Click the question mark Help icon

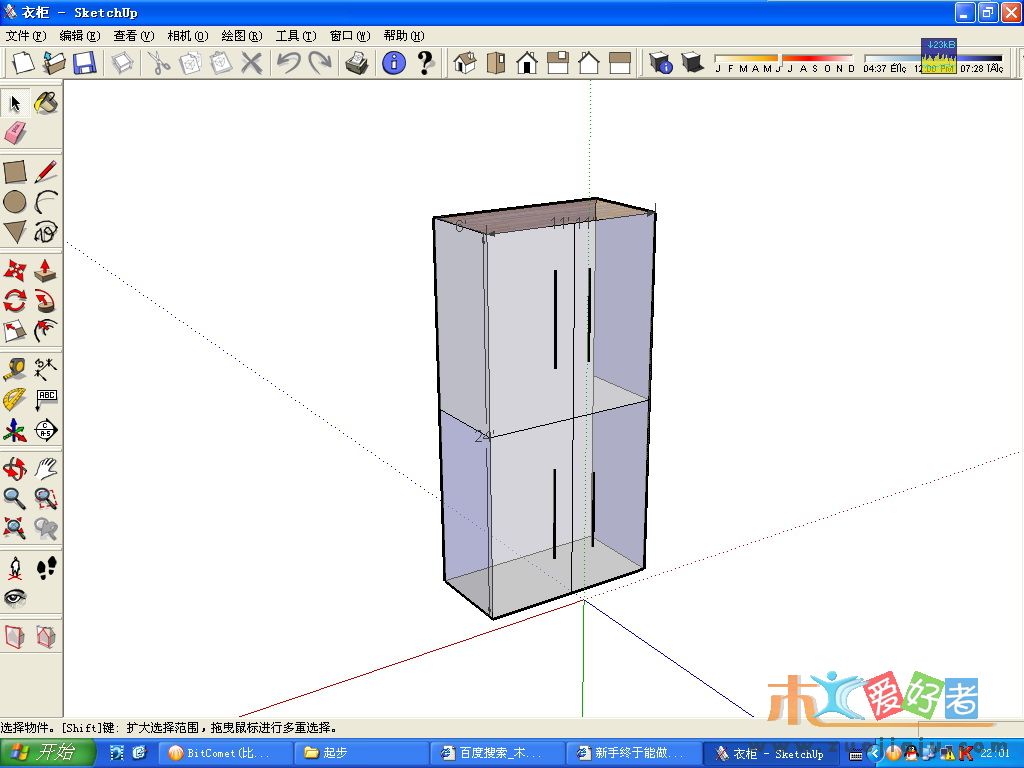[x=425, y=63]
